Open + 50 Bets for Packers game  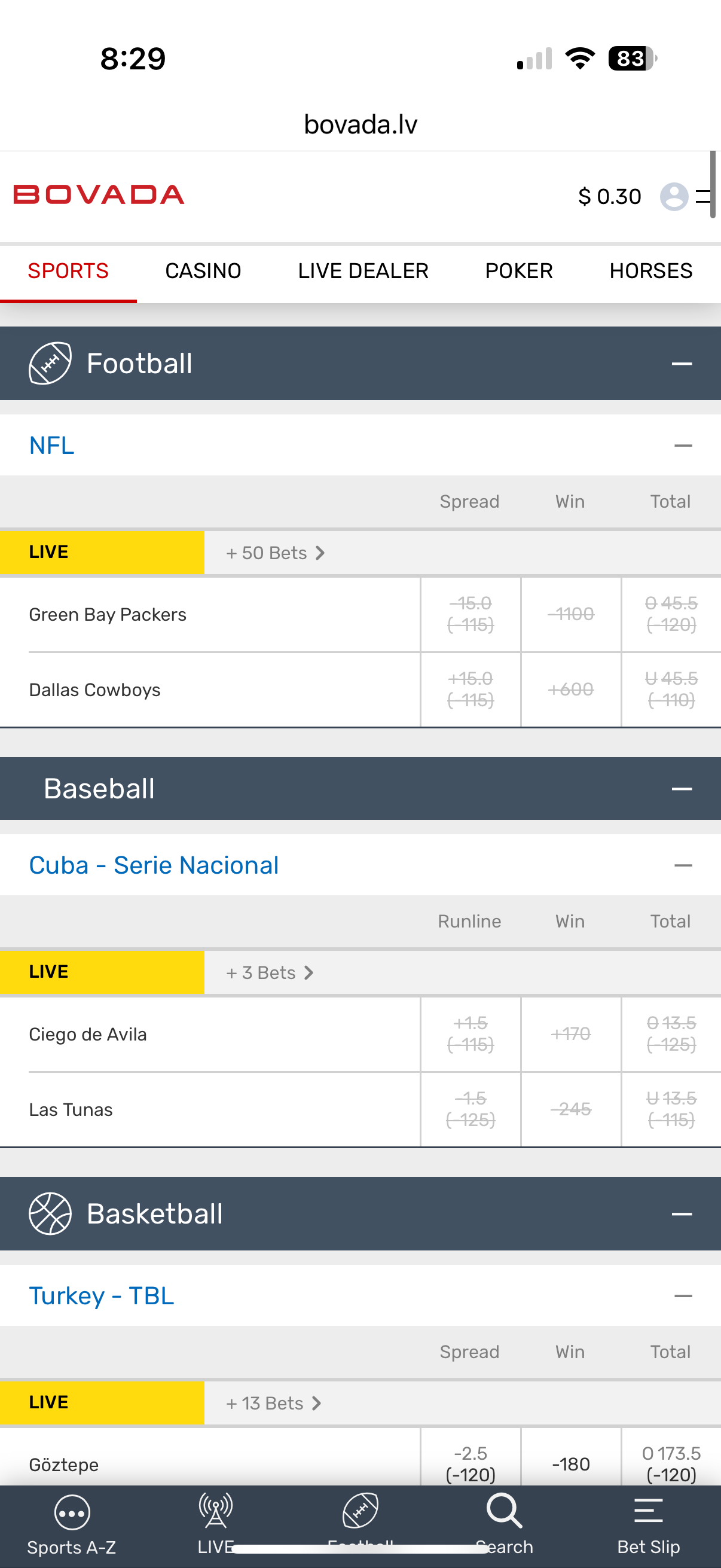point(275,553)
